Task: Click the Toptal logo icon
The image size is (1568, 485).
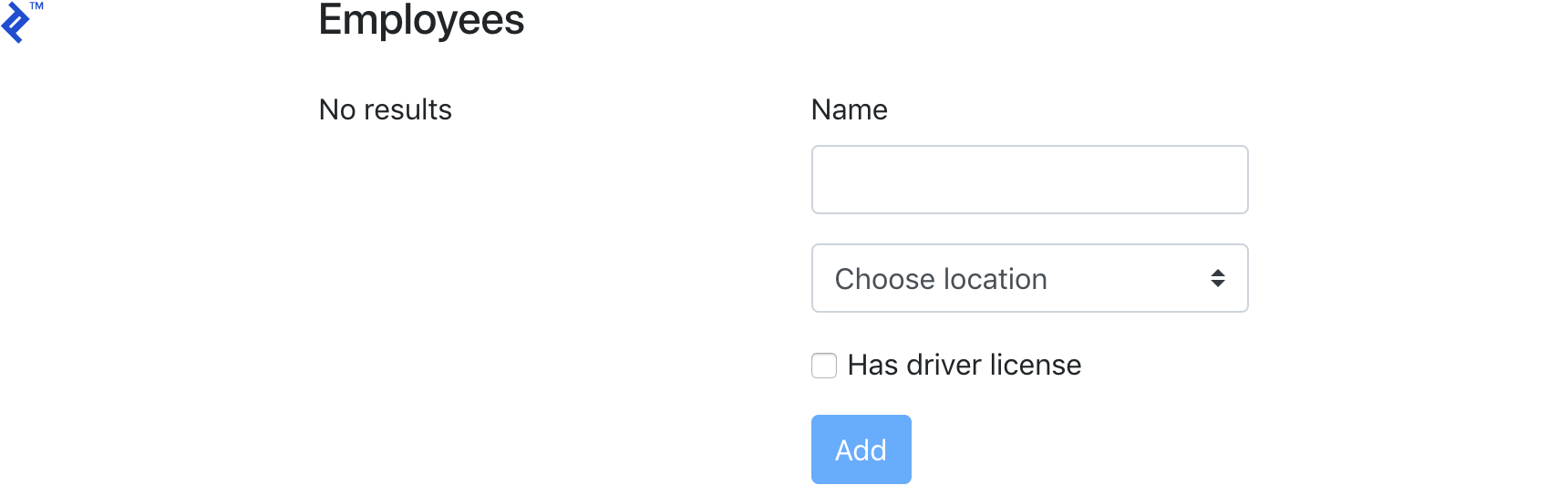Action: 15,24
